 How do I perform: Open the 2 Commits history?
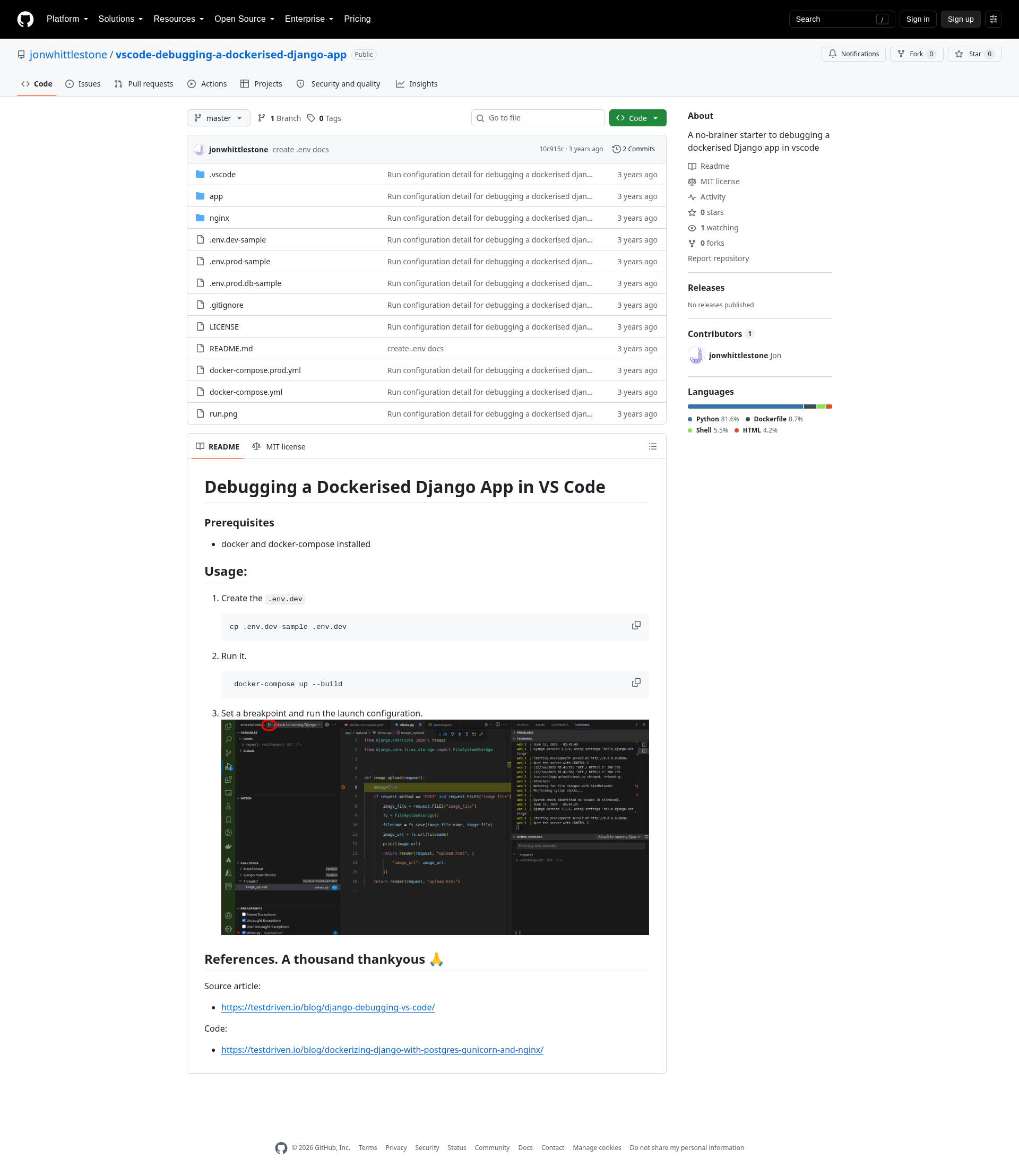(x=633, y=149)
